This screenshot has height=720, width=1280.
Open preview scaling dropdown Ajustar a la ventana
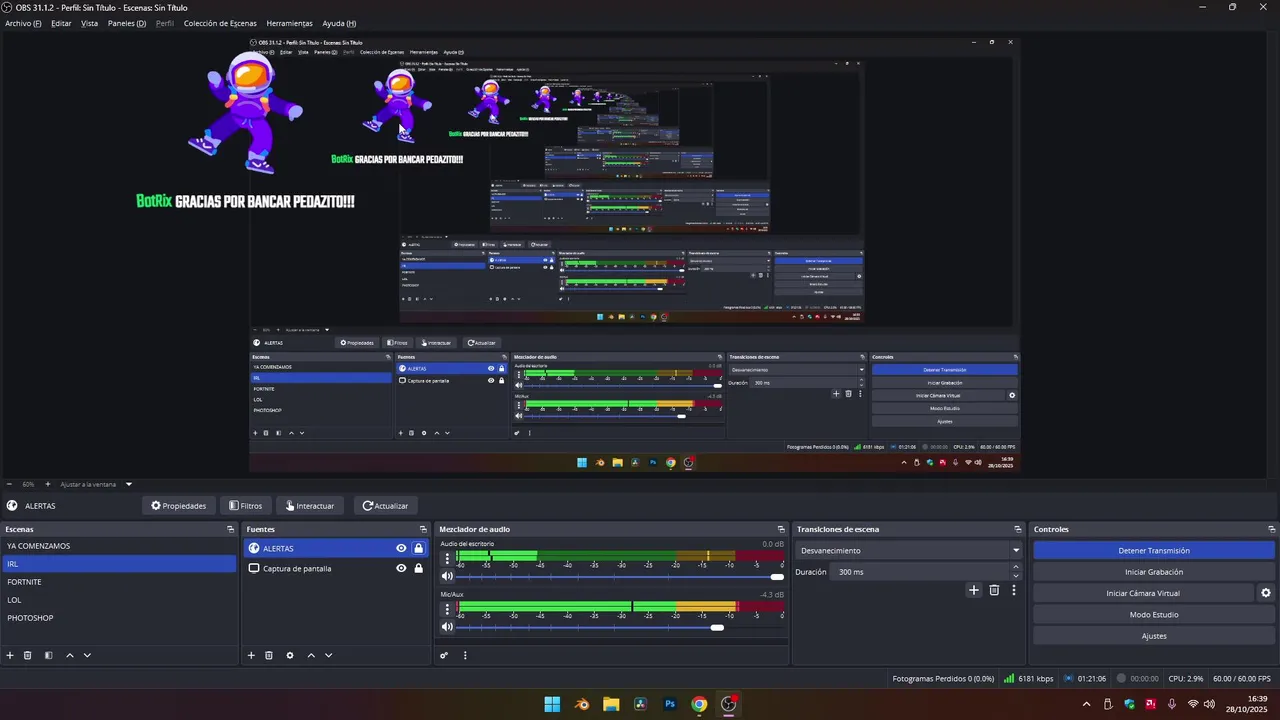(x=96, y=484)
